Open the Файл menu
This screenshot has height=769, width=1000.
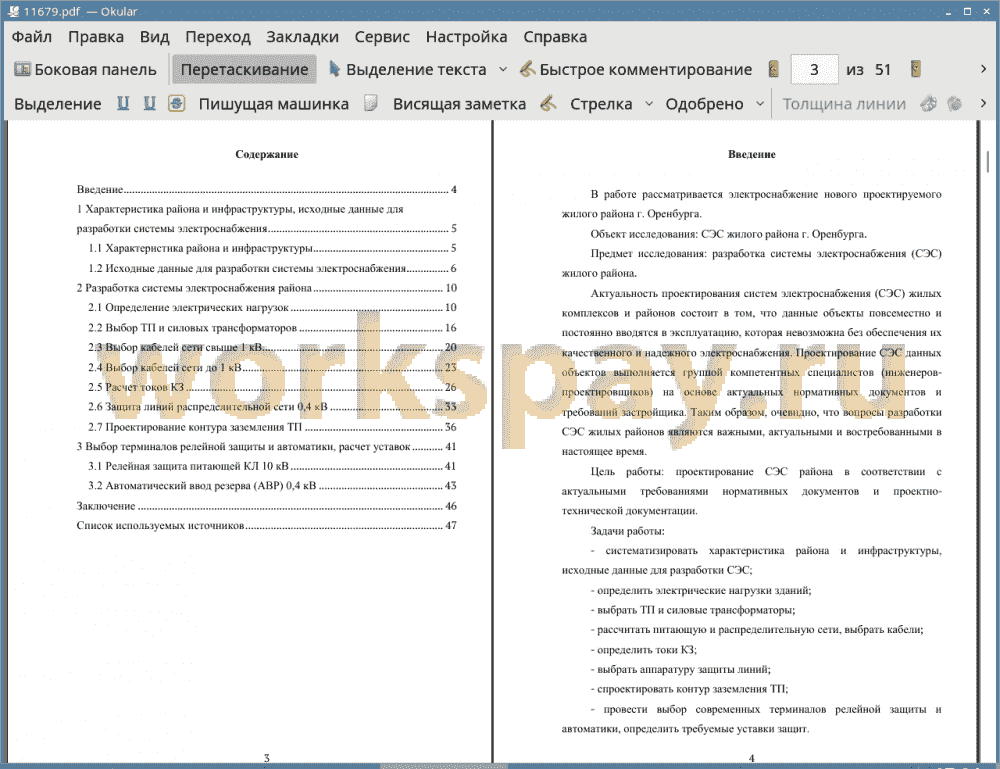pos(32,37)
